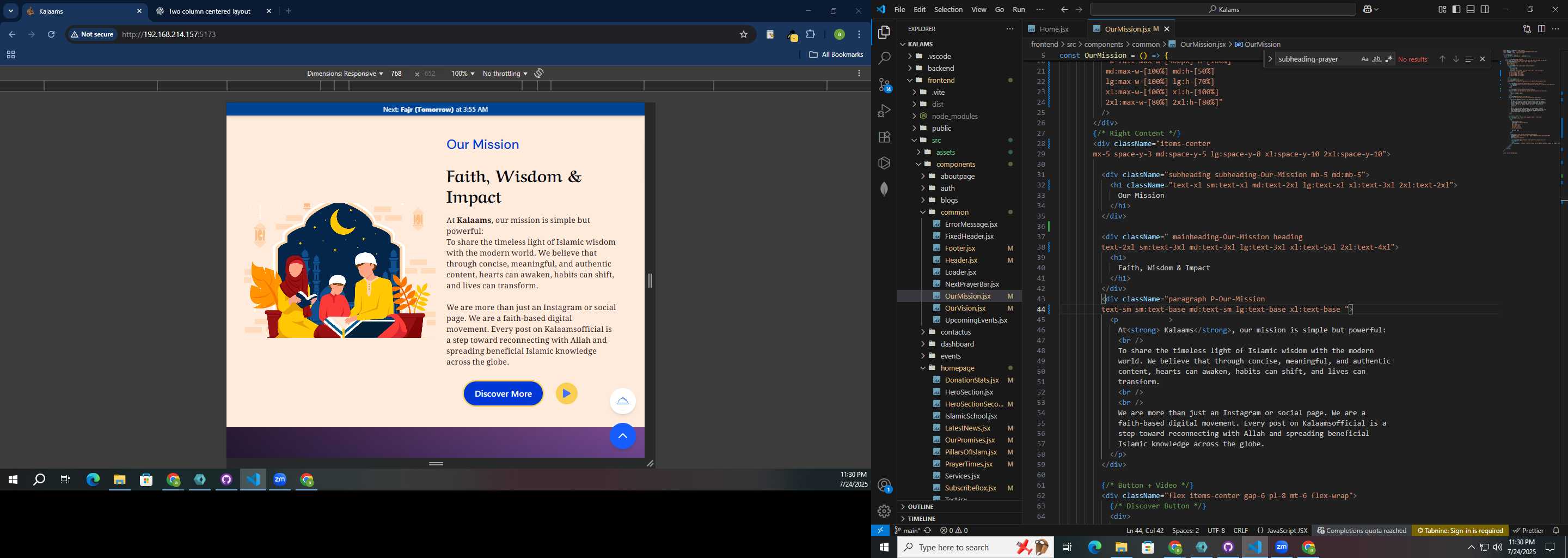
Task: Open changes compare icon in editor toolbar
Action: pos(1527,29)
